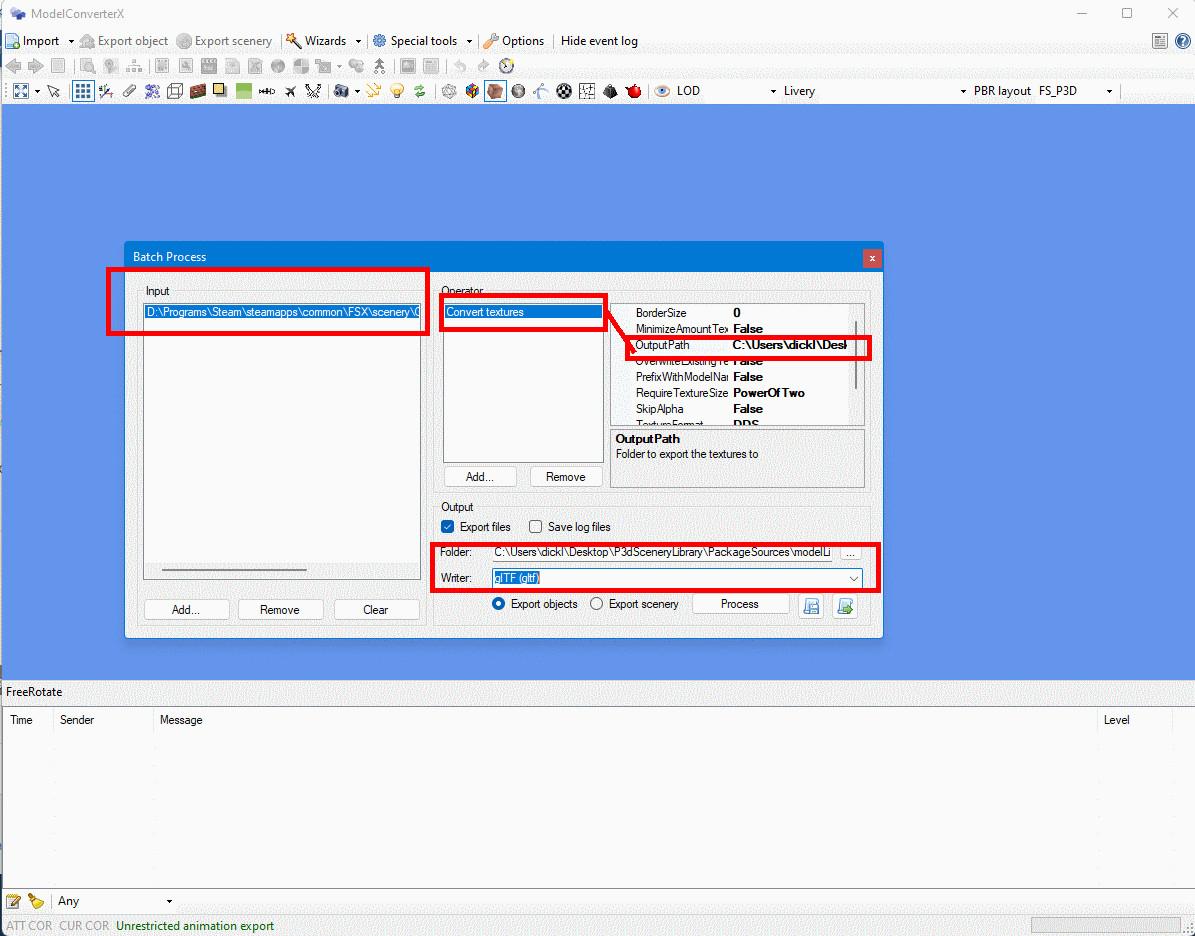Image resolution: width=1195 pixels, height=936 pixels.
Task: Select the Export scenery radio button
Action: tap(597, 604)
